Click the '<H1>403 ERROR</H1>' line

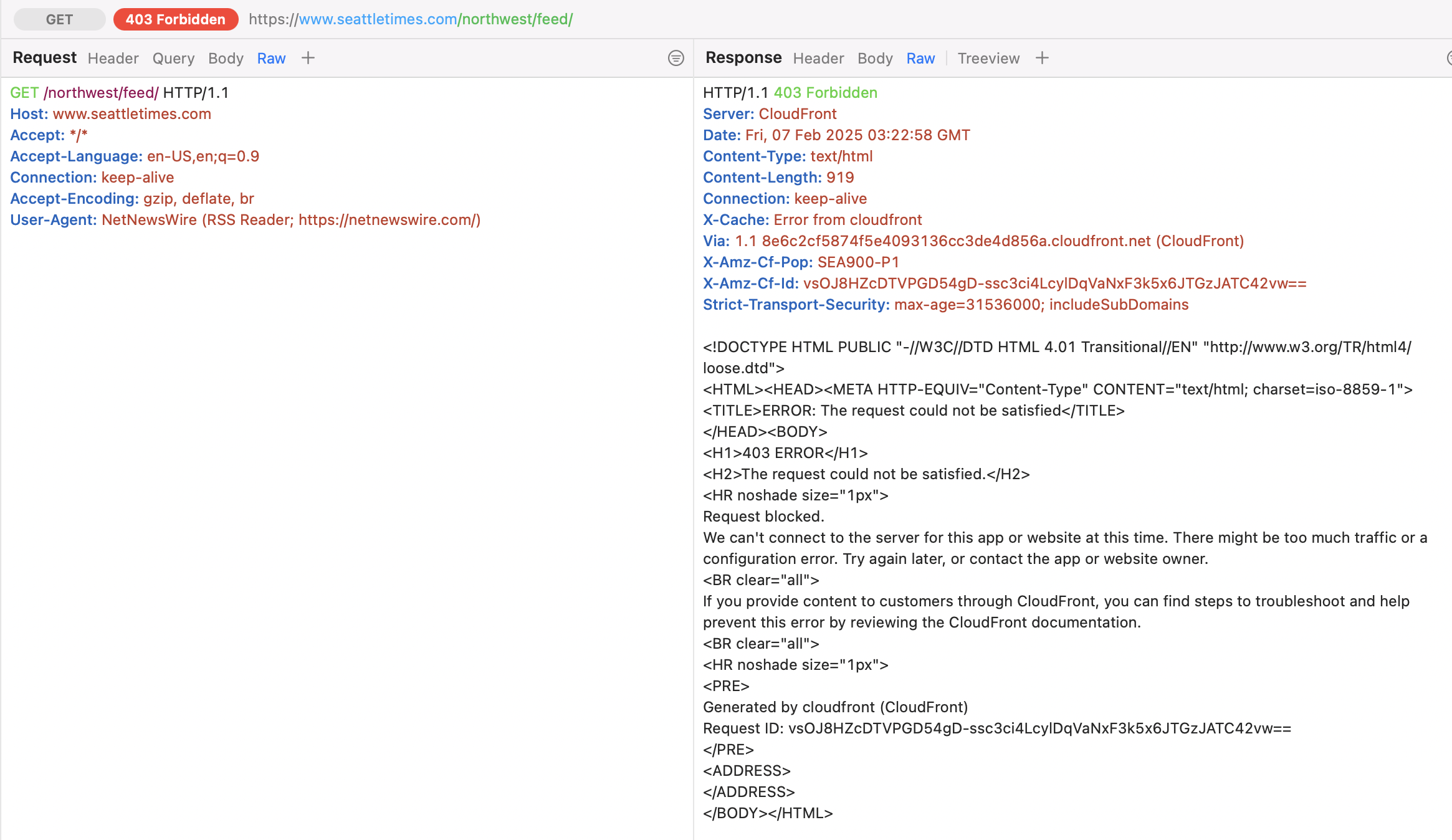[x=785, y=453]
